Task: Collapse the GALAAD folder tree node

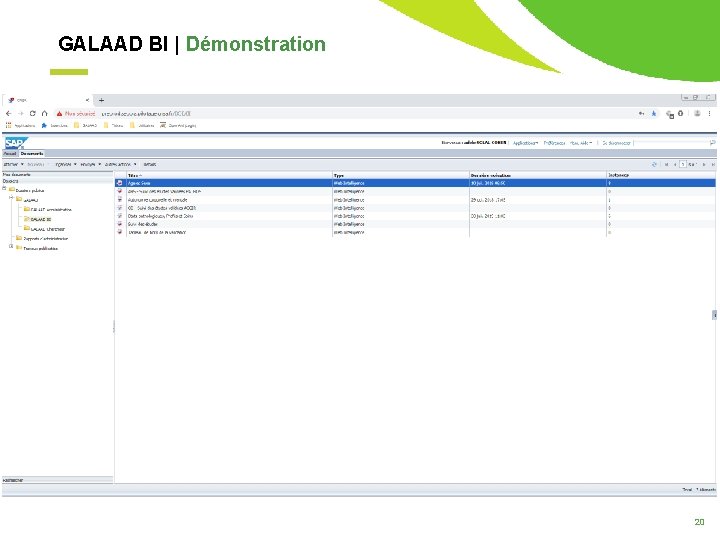Action: [11, 198]
